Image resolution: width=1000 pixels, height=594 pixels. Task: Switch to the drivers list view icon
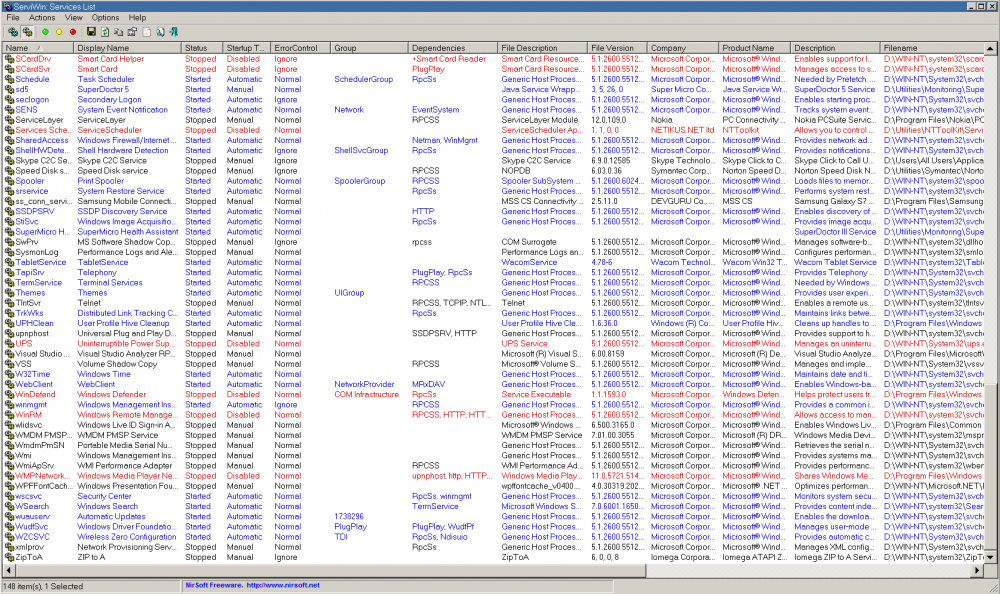tap(26, 32)
